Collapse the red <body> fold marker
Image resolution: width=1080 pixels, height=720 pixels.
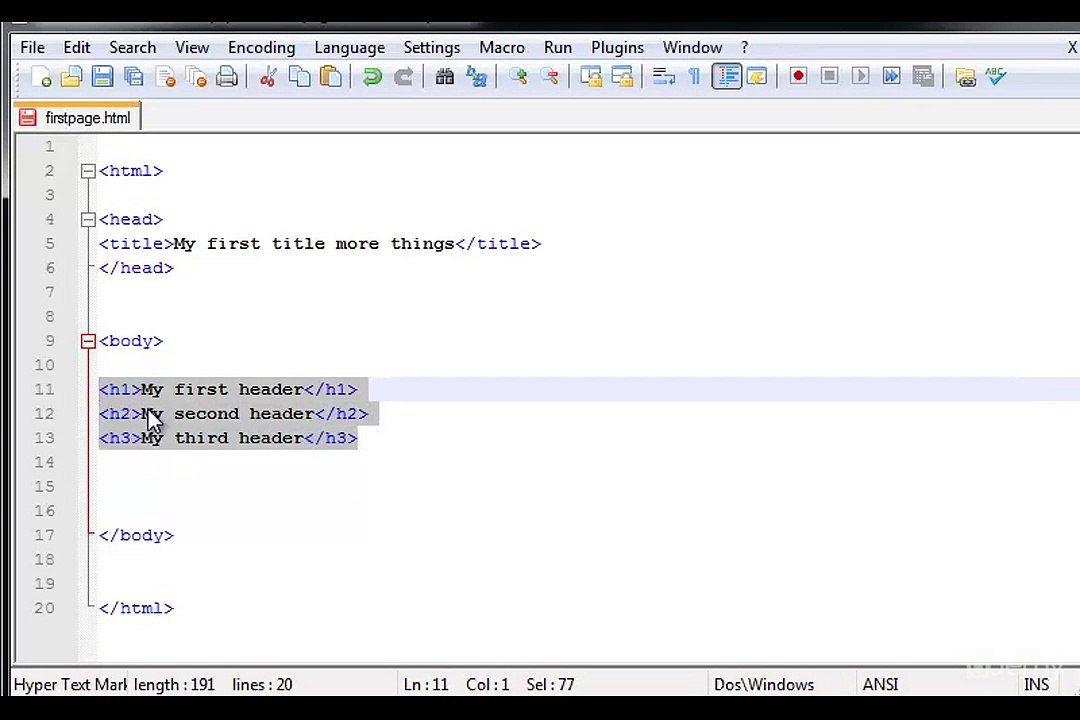pos(88,341)
